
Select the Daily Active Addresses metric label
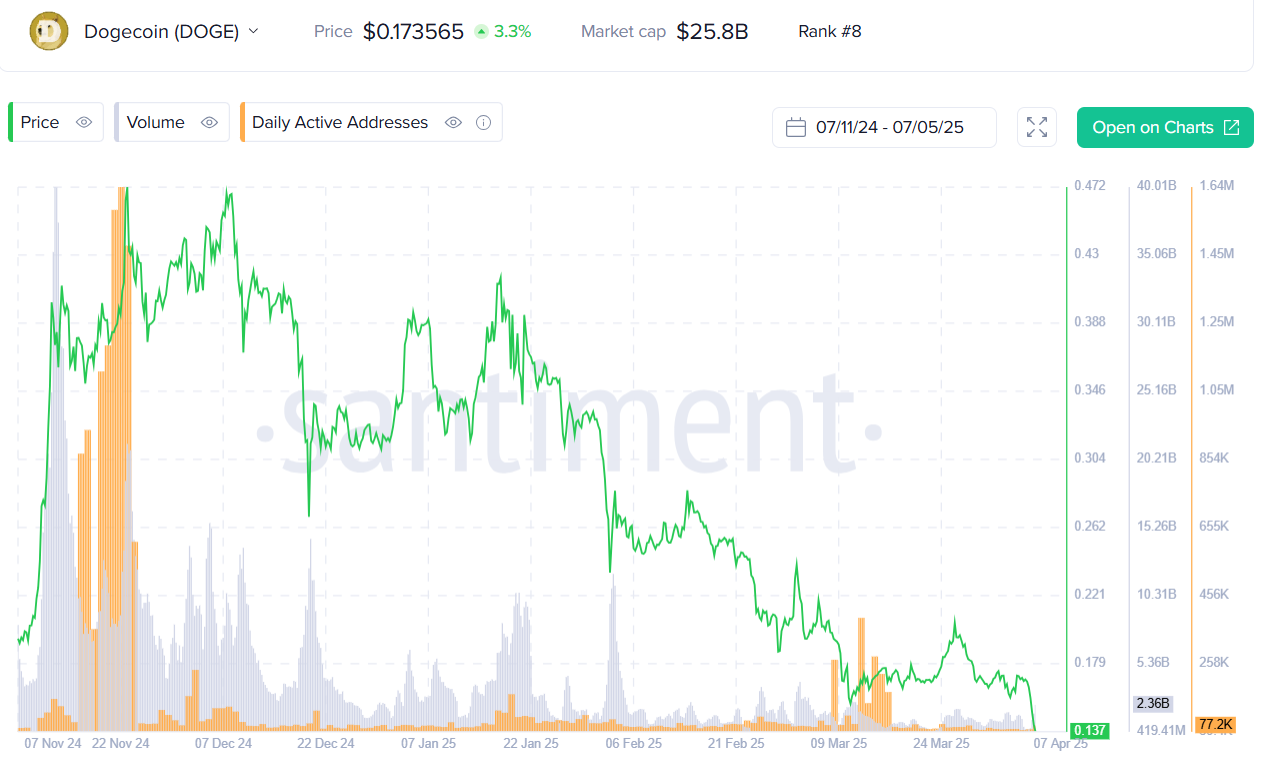tap(340, 122)
